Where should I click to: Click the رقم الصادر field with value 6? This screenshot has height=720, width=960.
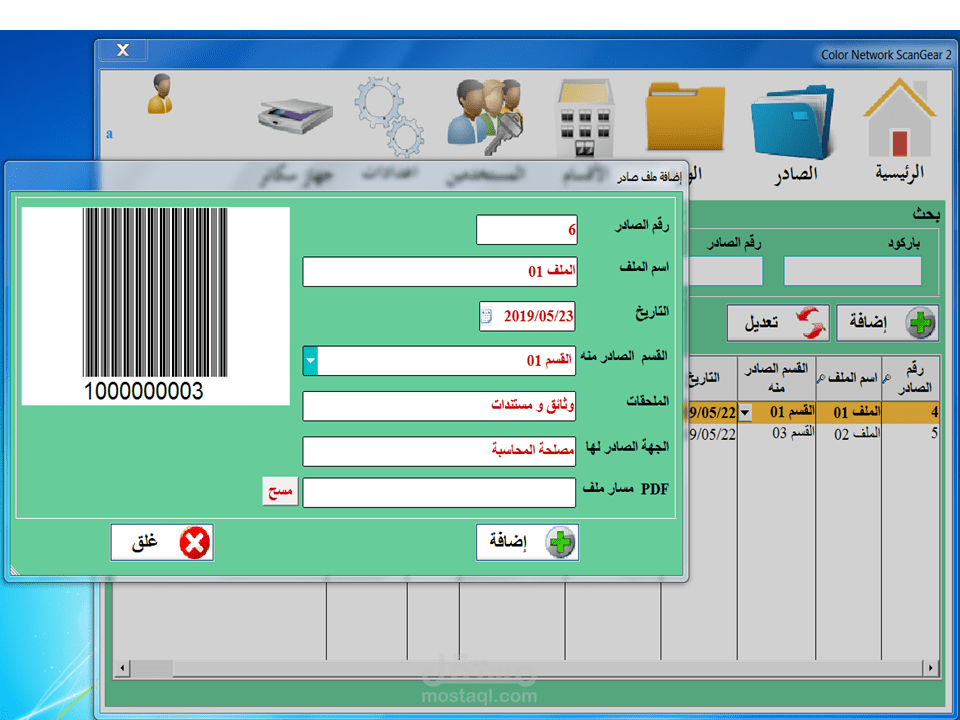pos(527,230)
